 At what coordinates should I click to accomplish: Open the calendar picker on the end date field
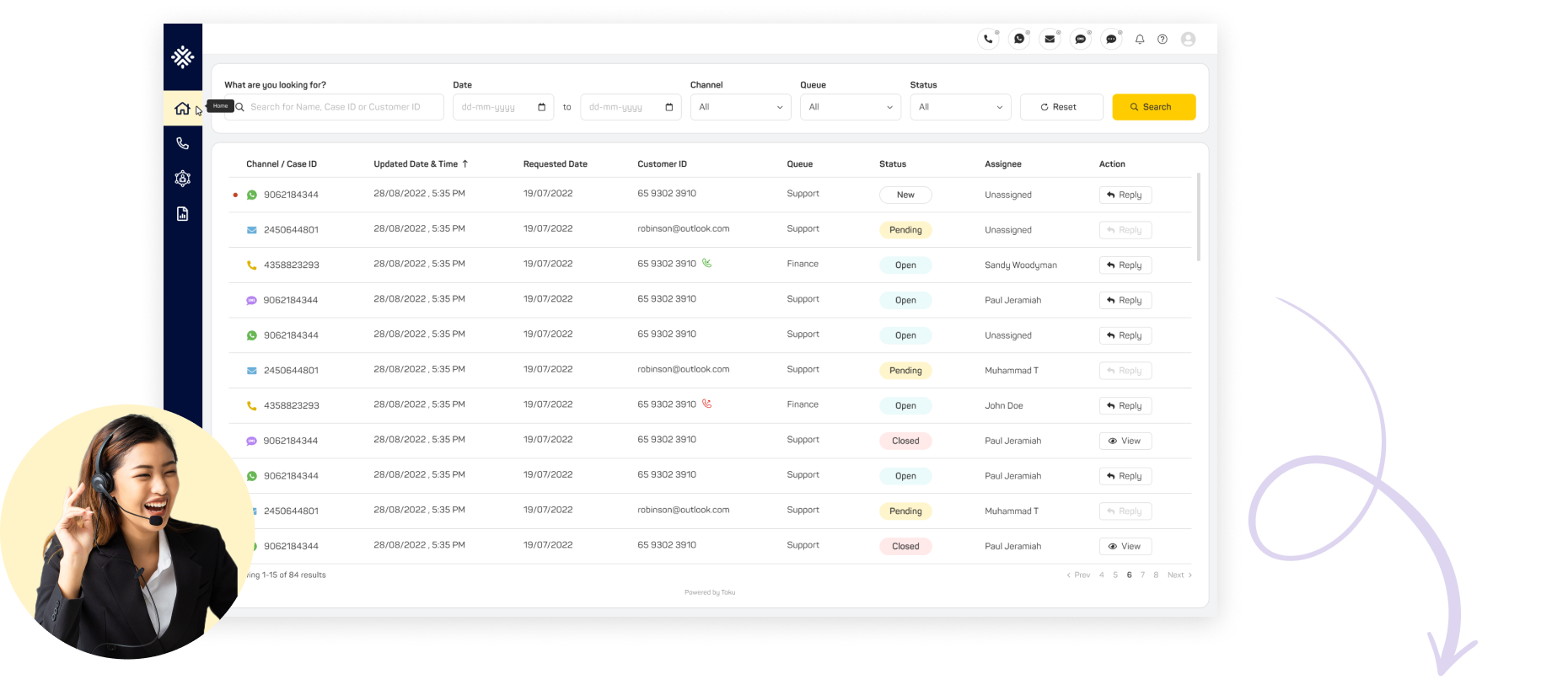coord(669,107)
